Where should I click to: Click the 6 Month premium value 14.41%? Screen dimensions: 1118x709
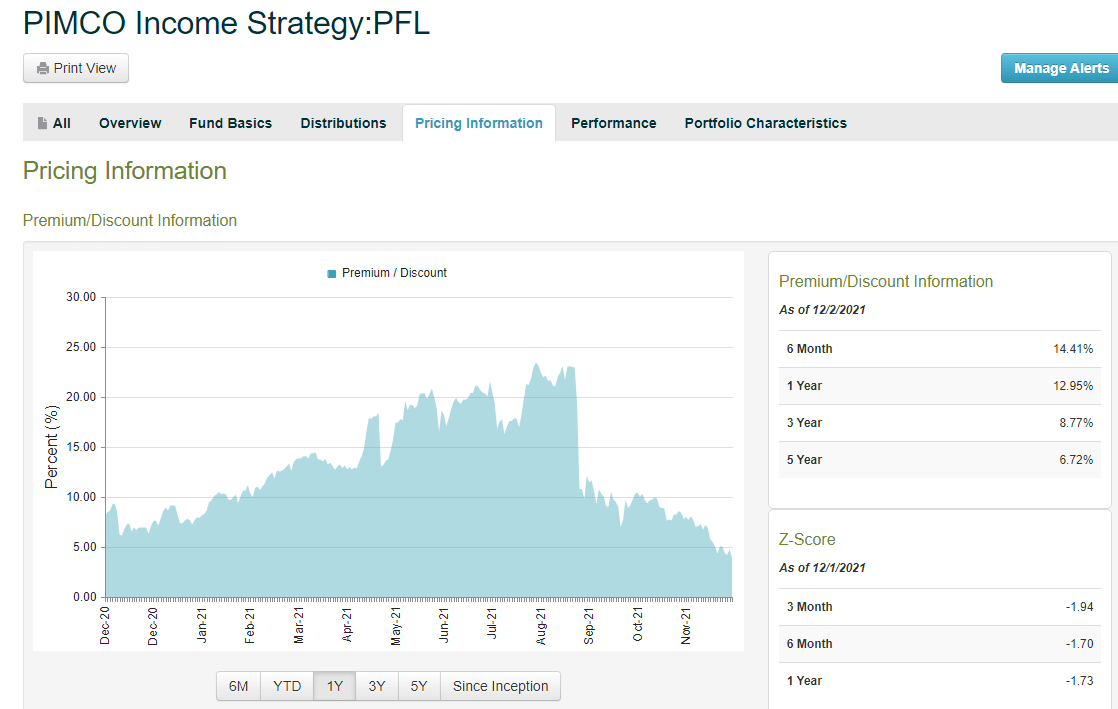pyautogui.click(x=1072, y=349)
